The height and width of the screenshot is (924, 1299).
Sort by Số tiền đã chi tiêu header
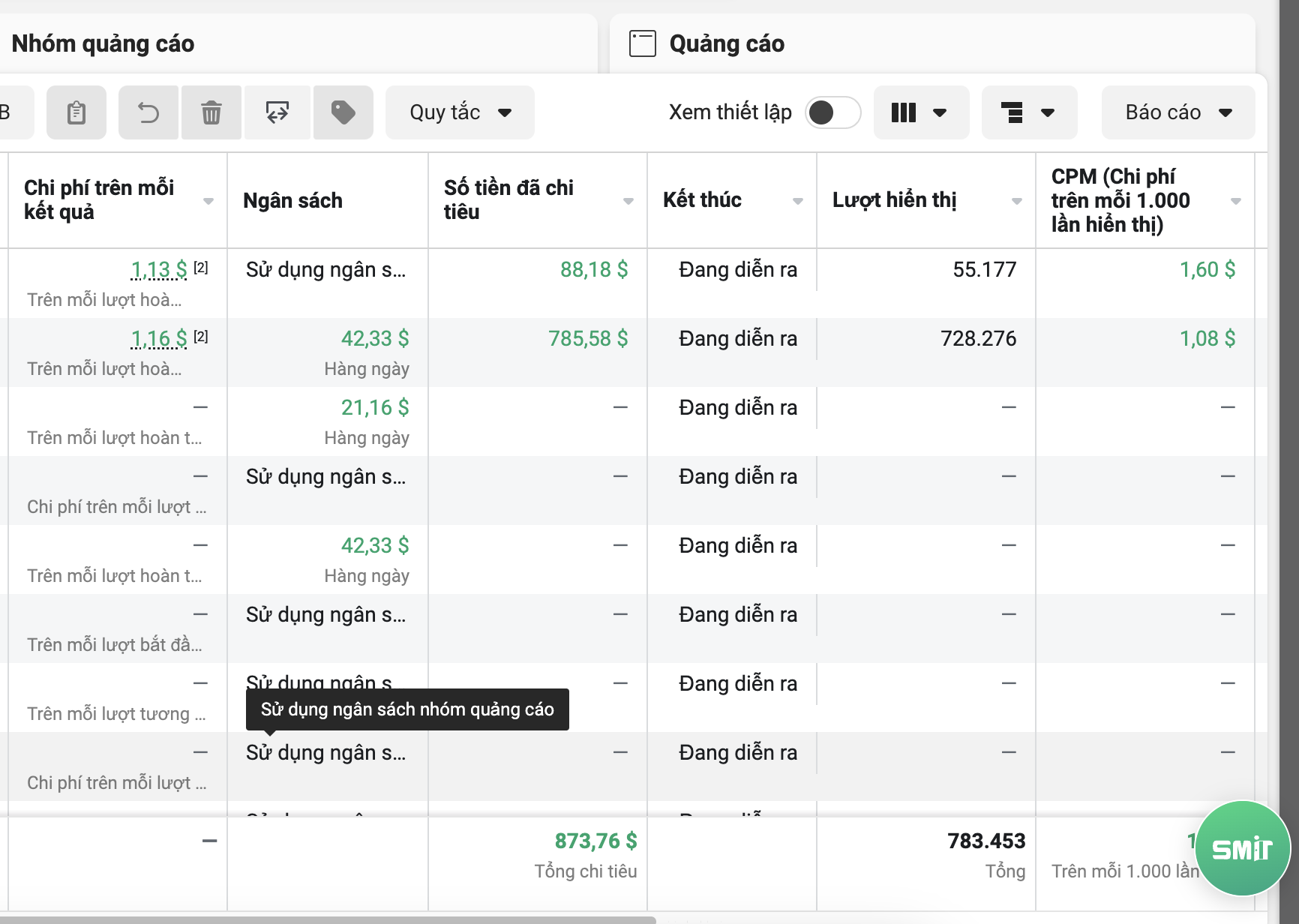(508, 199)
